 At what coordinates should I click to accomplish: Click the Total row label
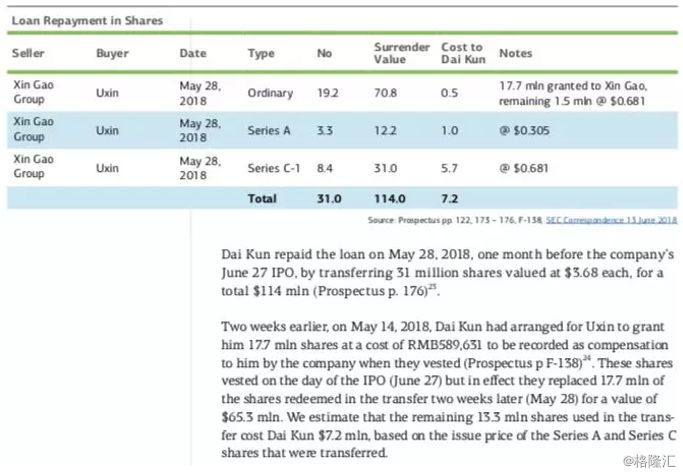(262, 199)
